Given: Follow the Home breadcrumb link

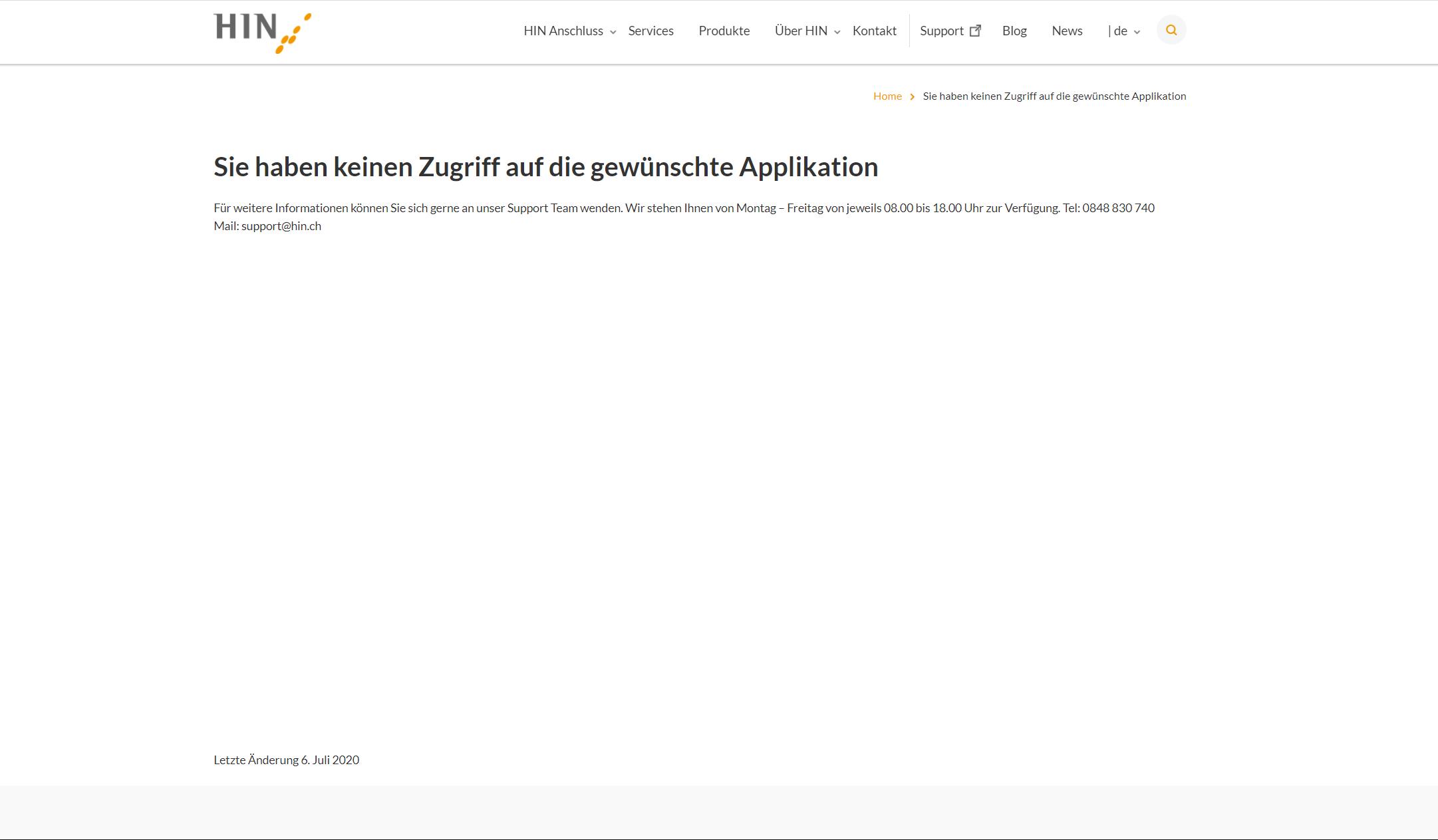Looking at the screenshot, I should [887, 96].
